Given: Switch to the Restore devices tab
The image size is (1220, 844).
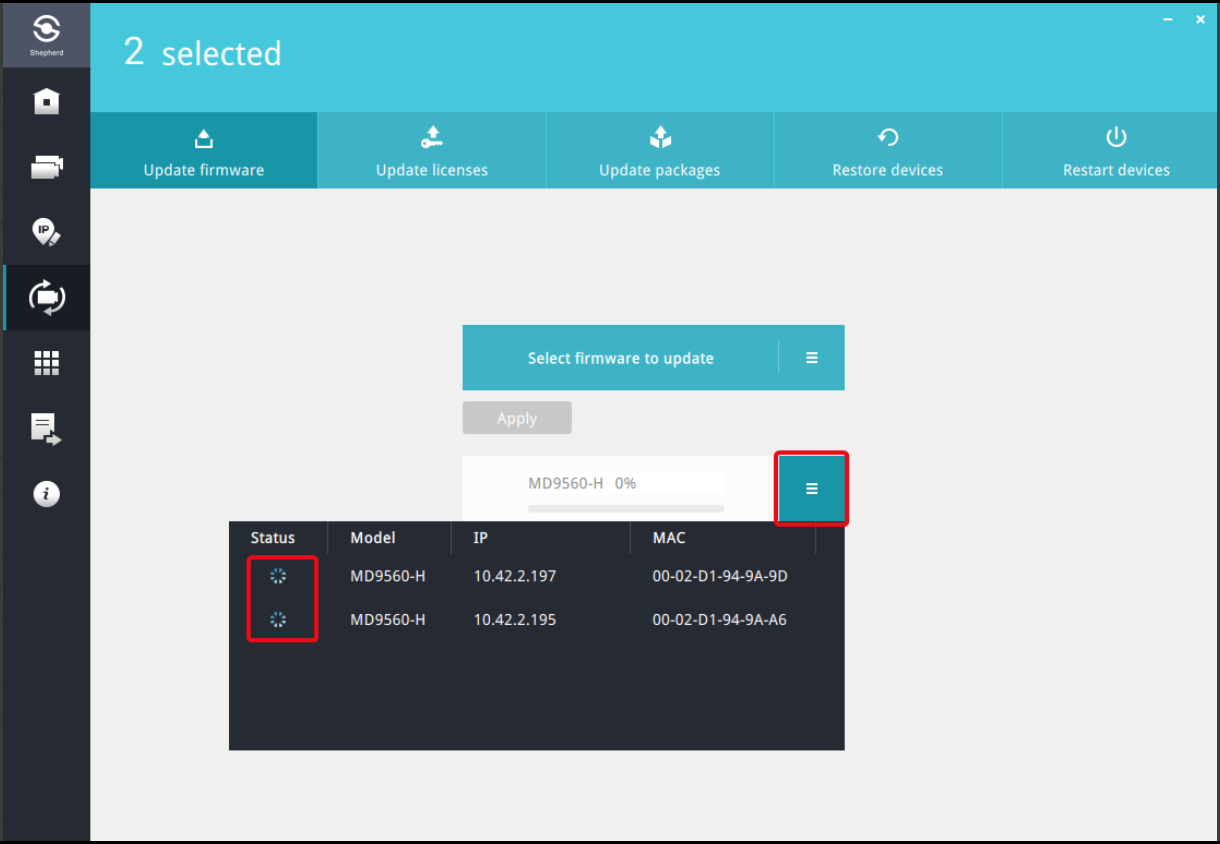Looking at the screenshot, I should 887,150.
